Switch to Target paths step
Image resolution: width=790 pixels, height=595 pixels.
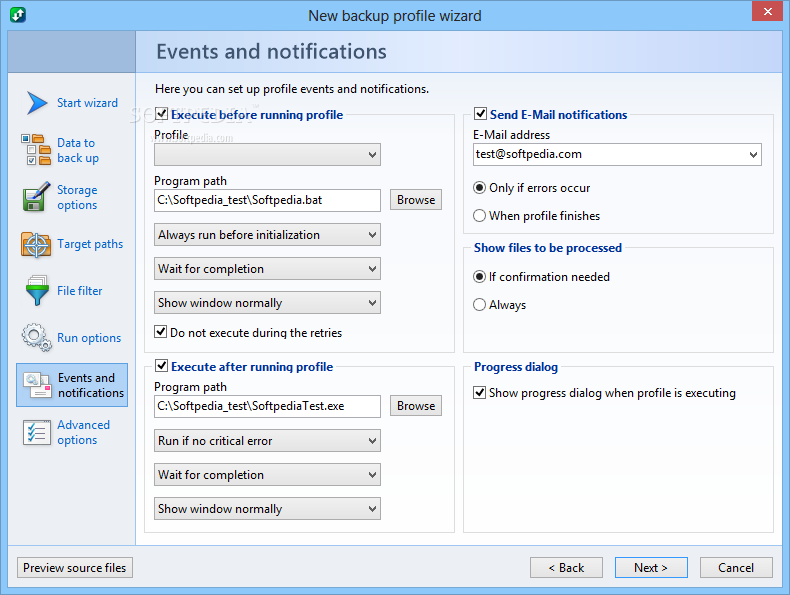point(90,244)
